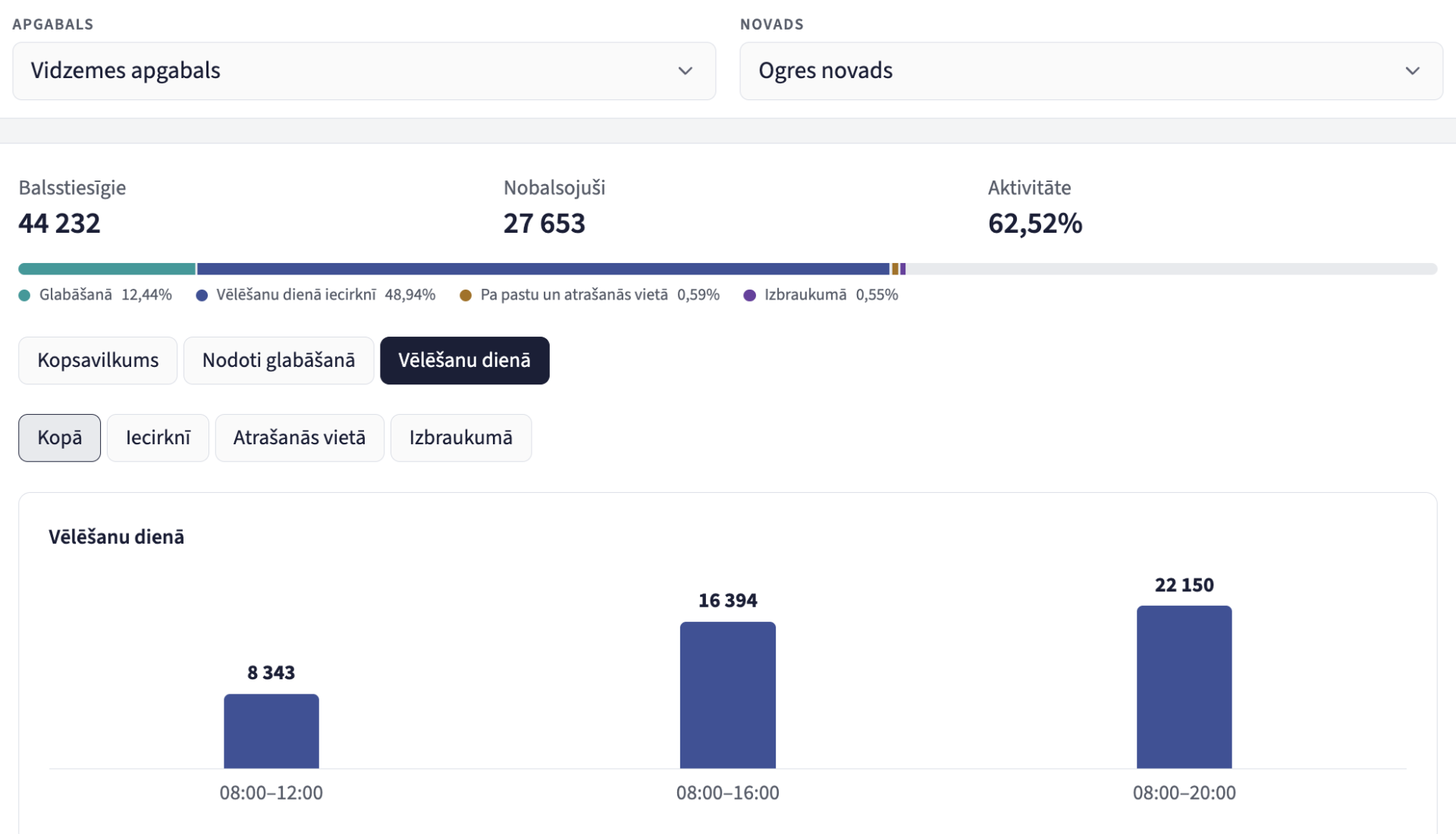Click the 08:00–16:00 axis label
Image resolution: width=1456 pixels, height=834 pixels.
click(728, 793)
